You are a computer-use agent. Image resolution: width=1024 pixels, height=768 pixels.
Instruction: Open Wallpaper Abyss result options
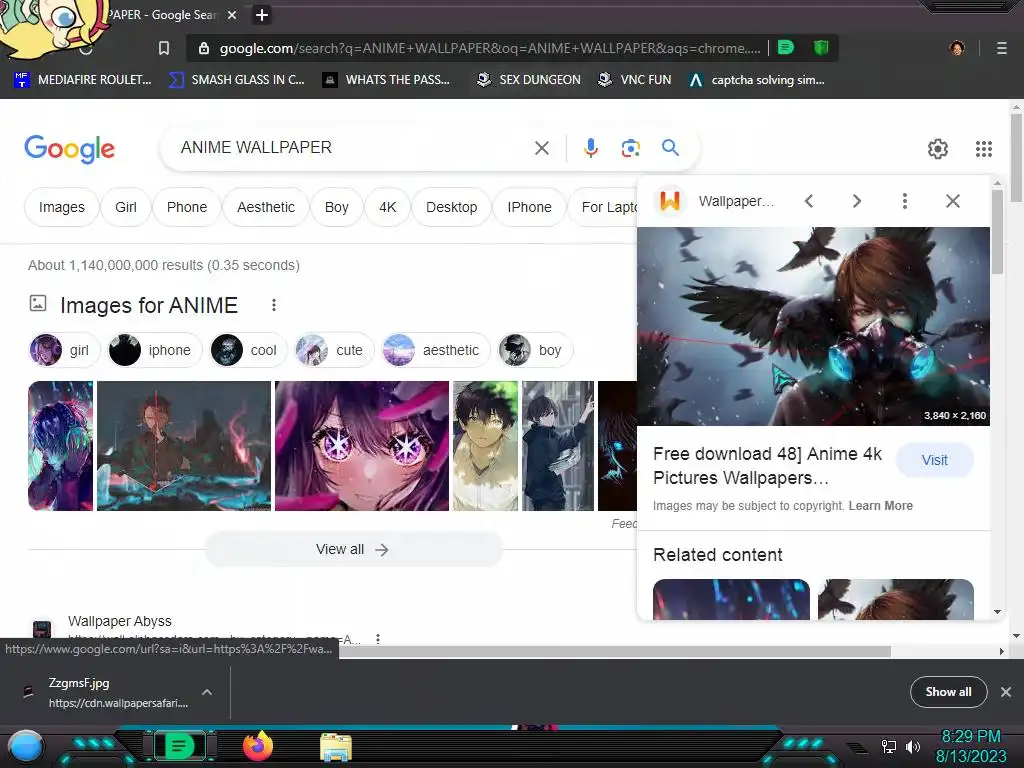pos(377,639)
